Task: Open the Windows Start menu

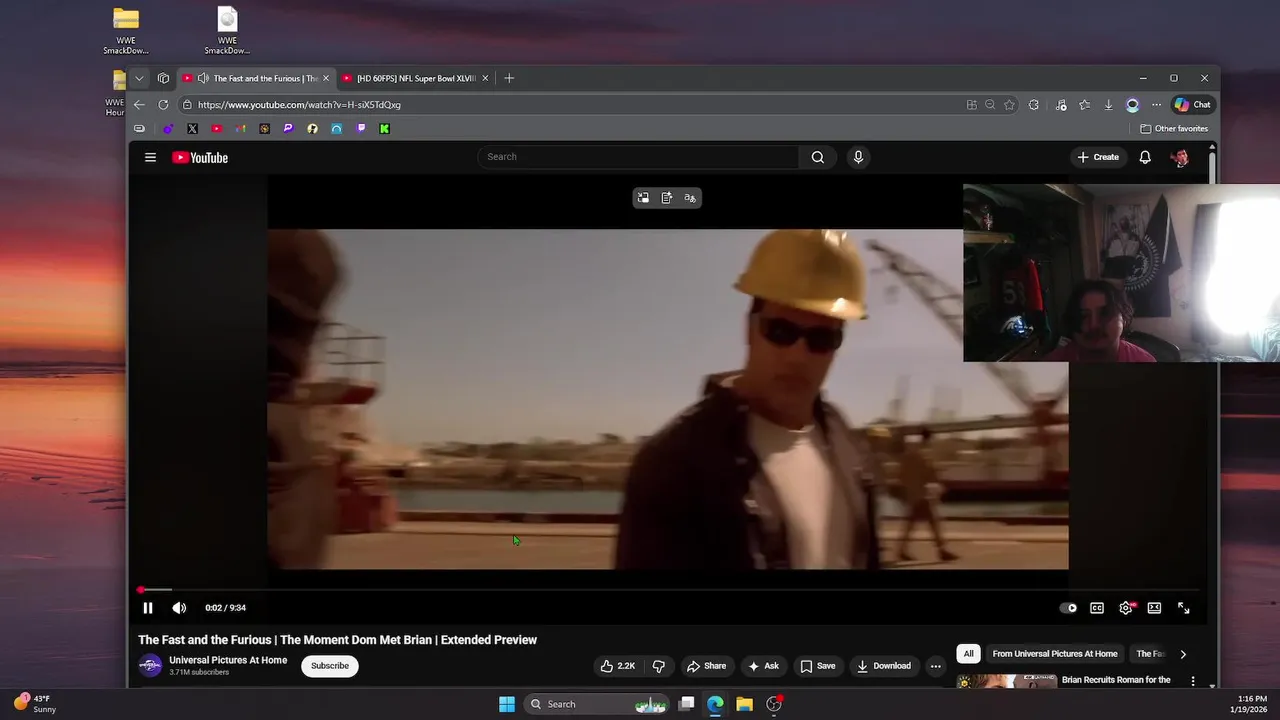Action: pyautogui.click(x=507, y=704)
